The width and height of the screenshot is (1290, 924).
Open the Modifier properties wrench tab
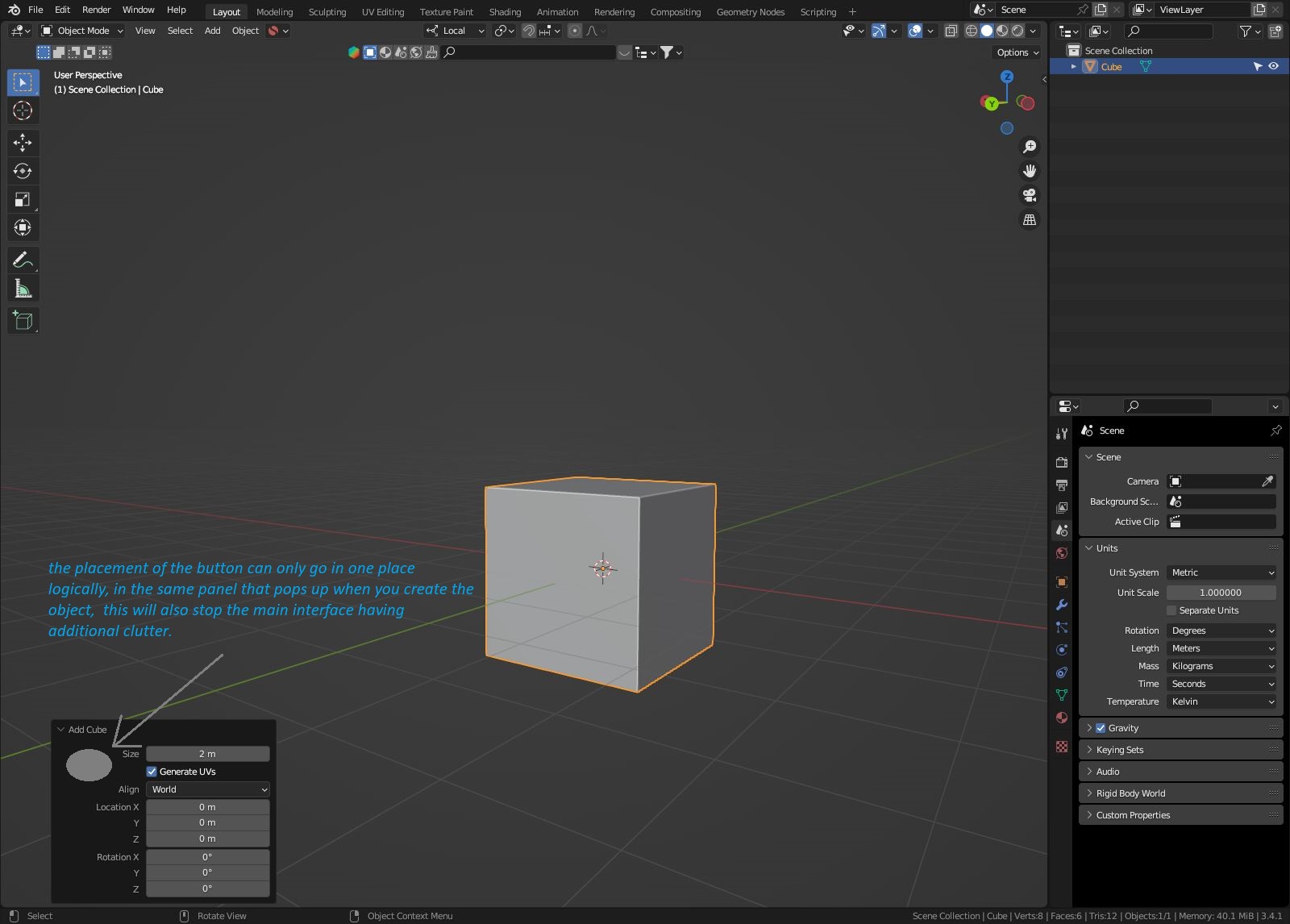1062,605
